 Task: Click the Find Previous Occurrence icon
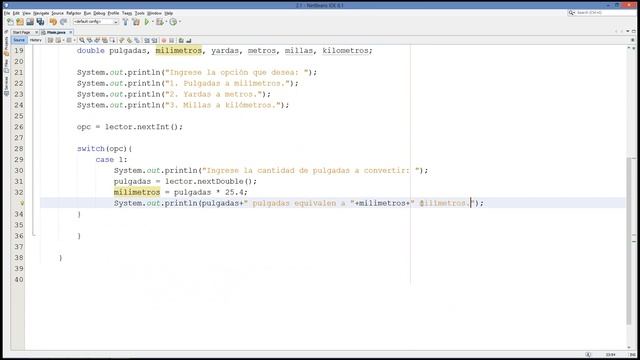(x=89, y=40)
